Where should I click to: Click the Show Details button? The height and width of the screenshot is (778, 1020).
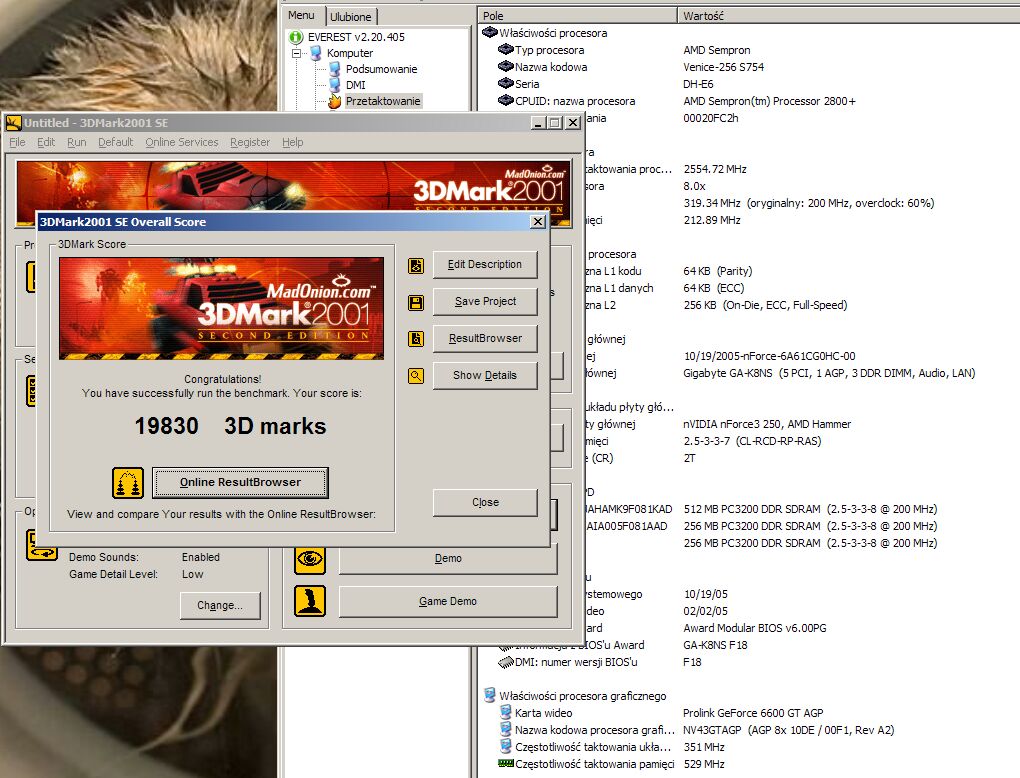485,375
